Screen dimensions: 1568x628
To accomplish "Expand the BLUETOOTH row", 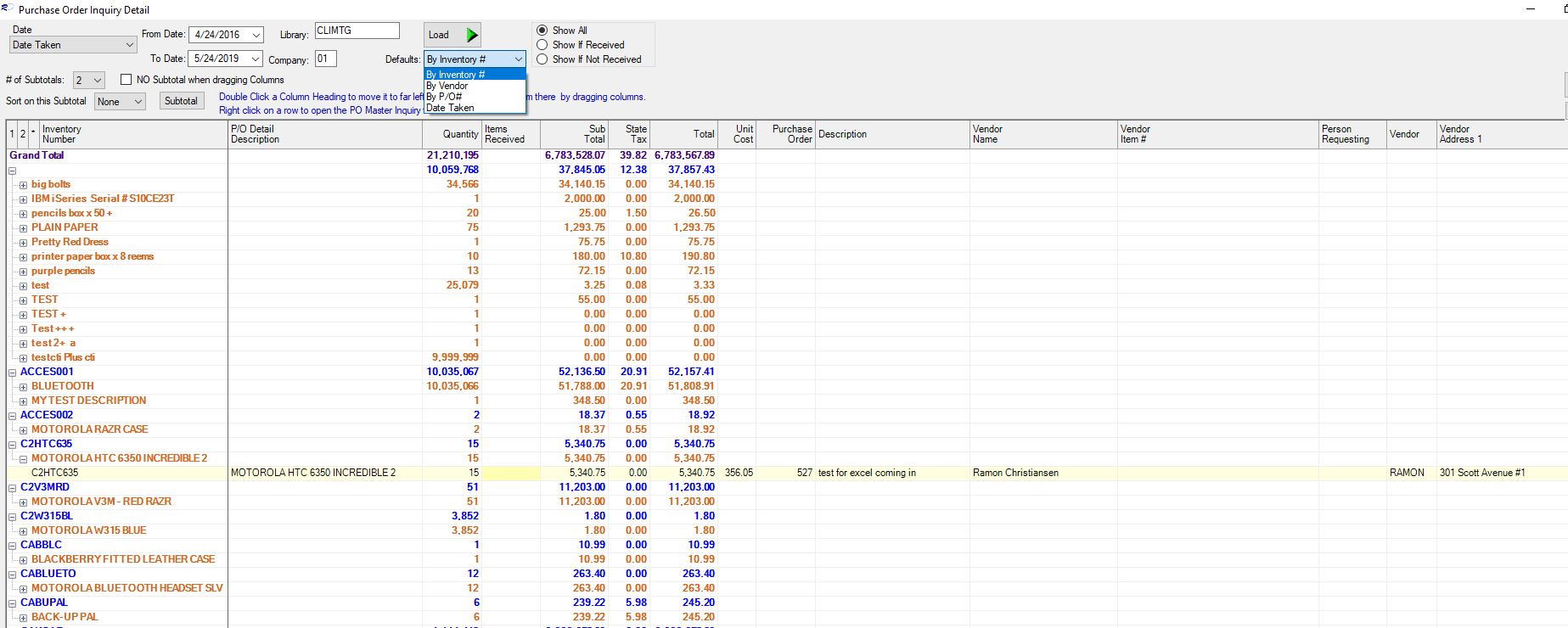I will [24, 387].
